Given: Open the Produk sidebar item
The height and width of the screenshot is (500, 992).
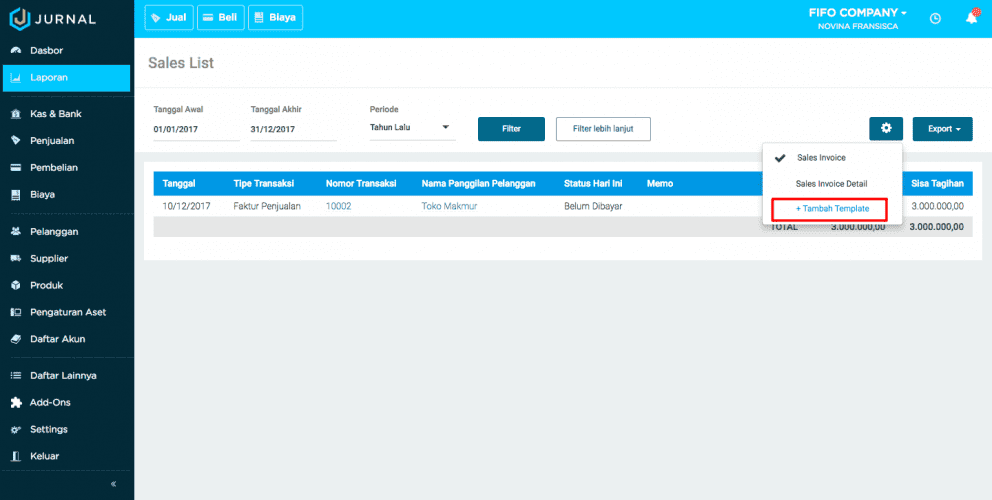Looking at the screenshot, I should pos(46,285).
